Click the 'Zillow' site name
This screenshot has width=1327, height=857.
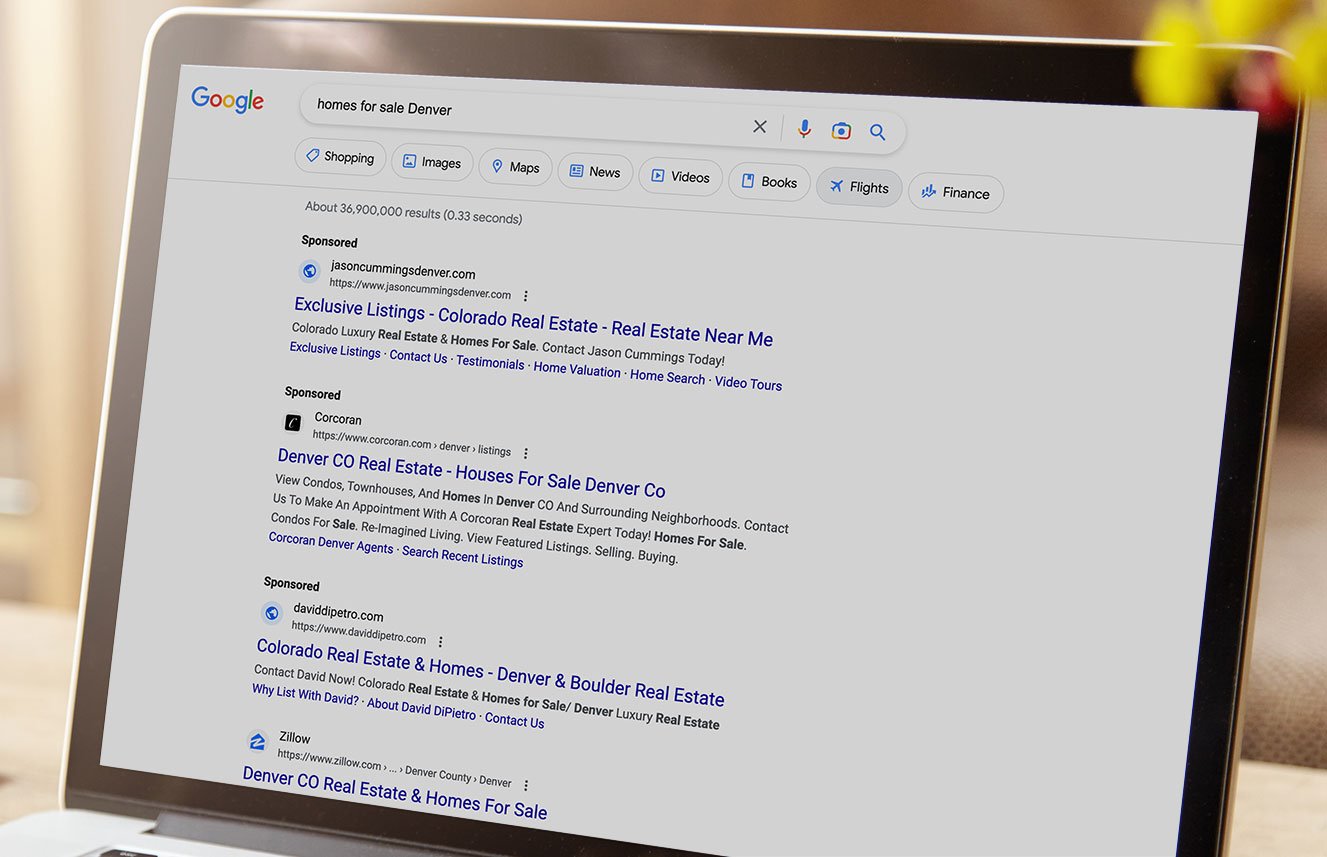[295, 738]
